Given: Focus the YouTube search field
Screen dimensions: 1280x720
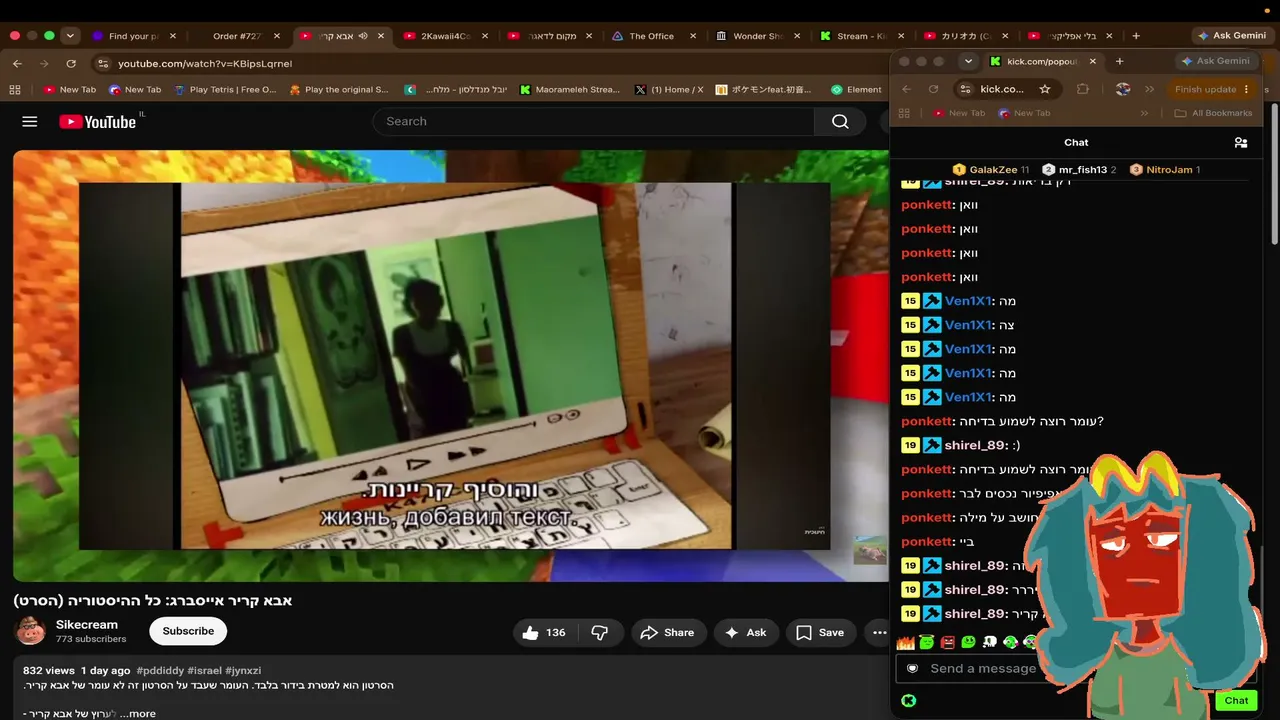Looking at the screenshot, I should 594,122.
